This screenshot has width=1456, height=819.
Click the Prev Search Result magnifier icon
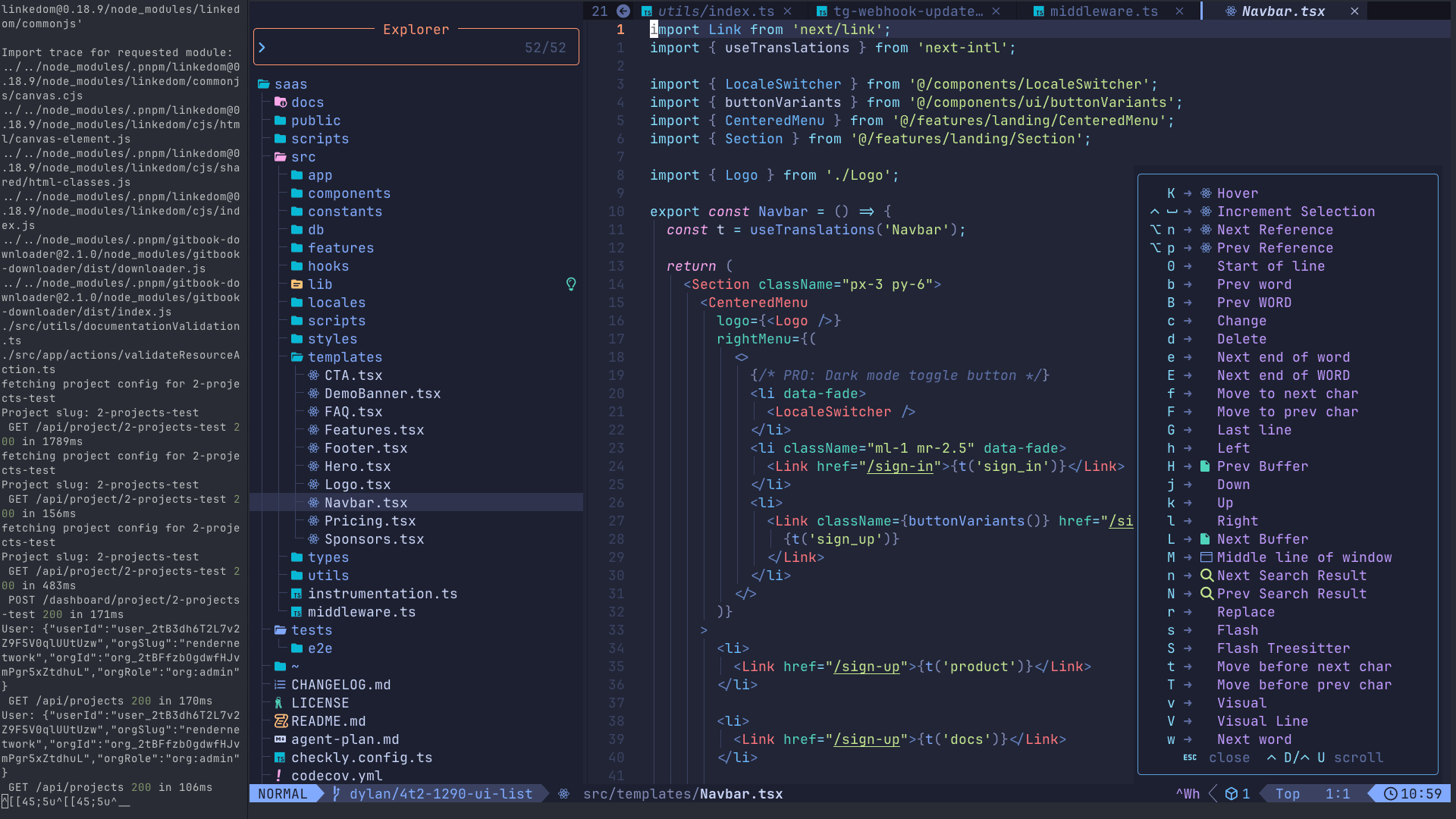click(x=1207, y=594)
